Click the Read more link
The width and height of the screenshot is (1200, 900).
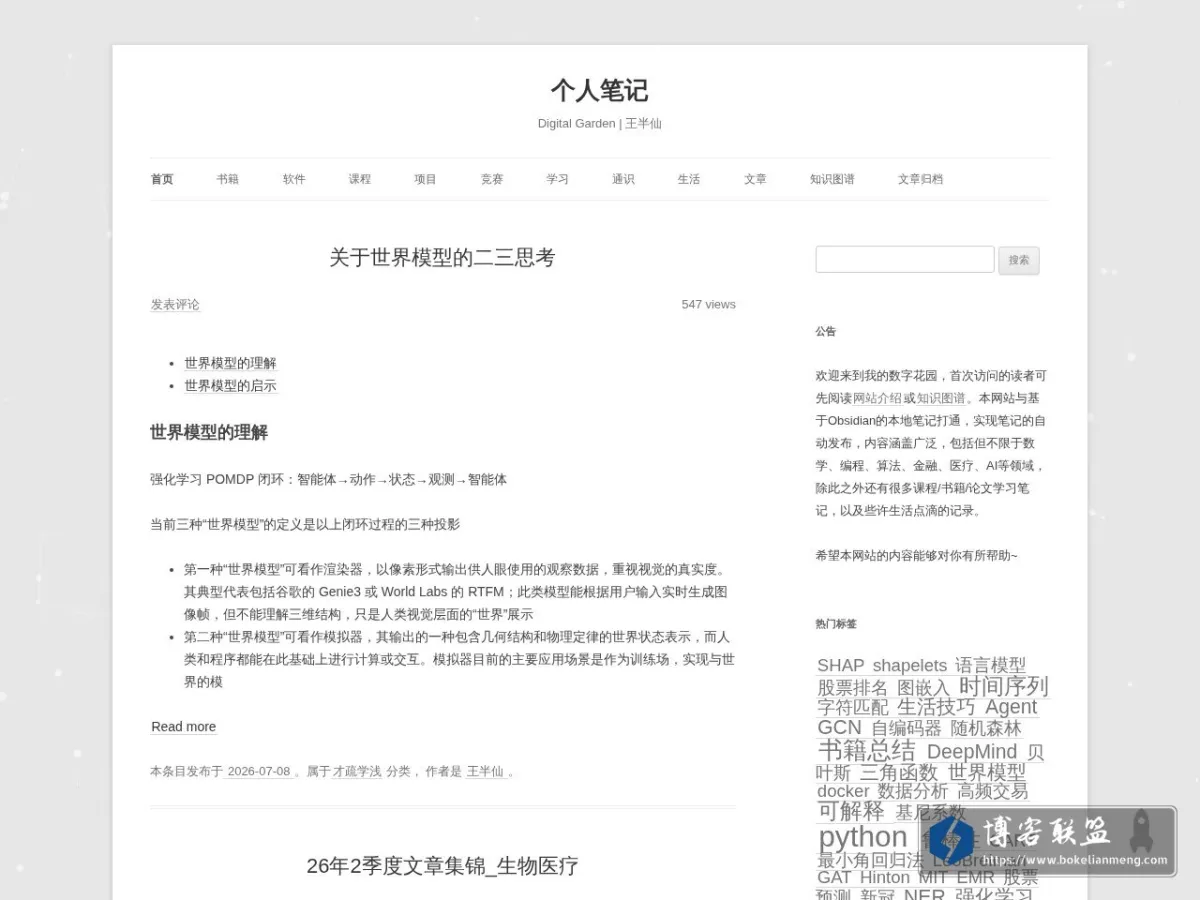tap(184, 727)
